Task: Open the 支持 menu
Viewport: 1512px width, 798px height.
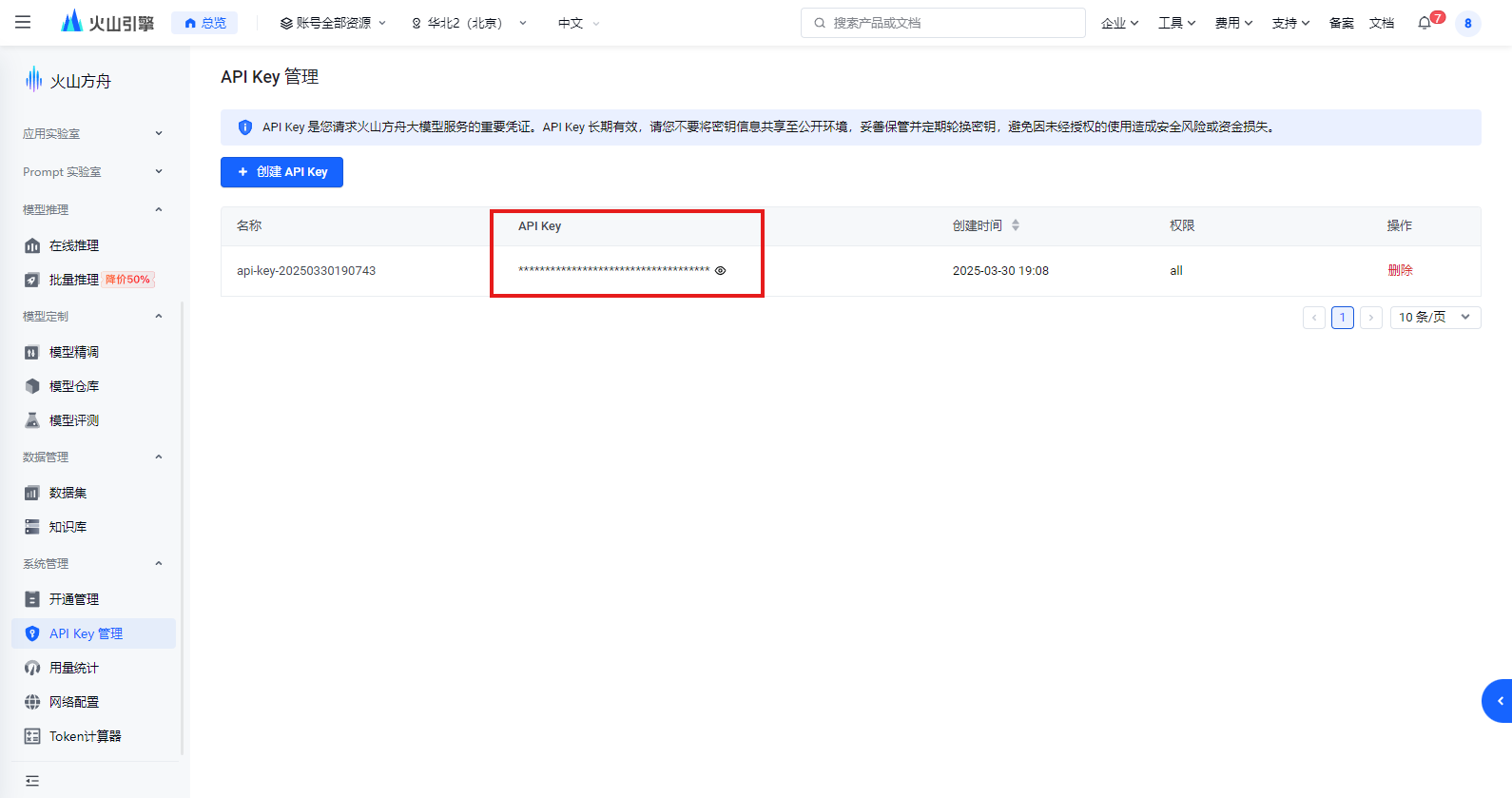Action: tap(1290, 23)
